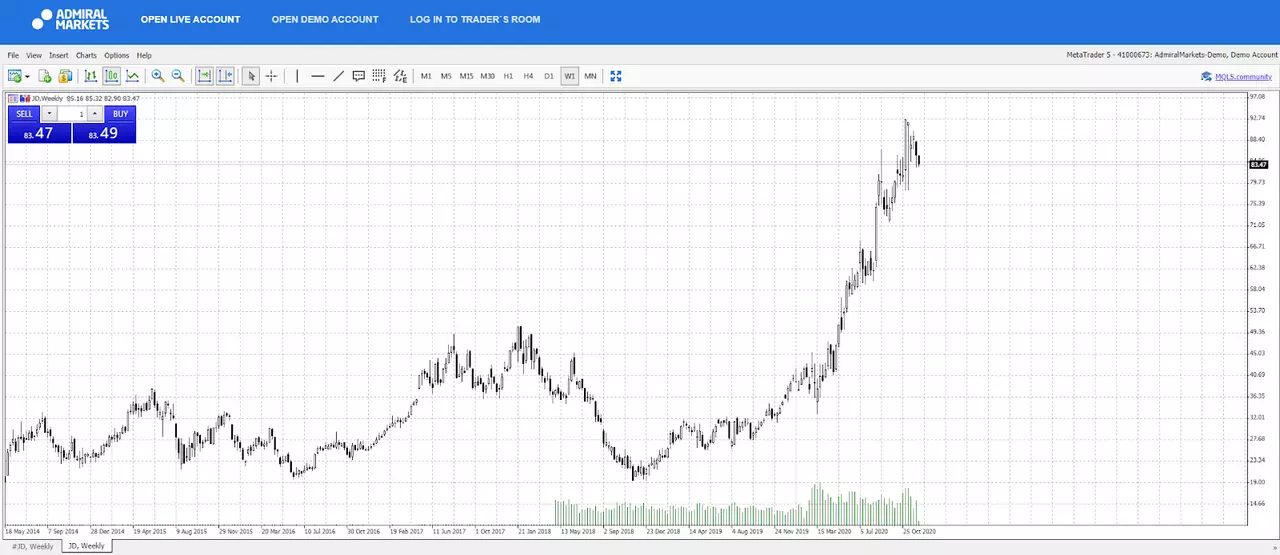This screenshot has height=555, width=1280.
Task: Select the vertical line drawing tool
Action: tap(297, 76)
